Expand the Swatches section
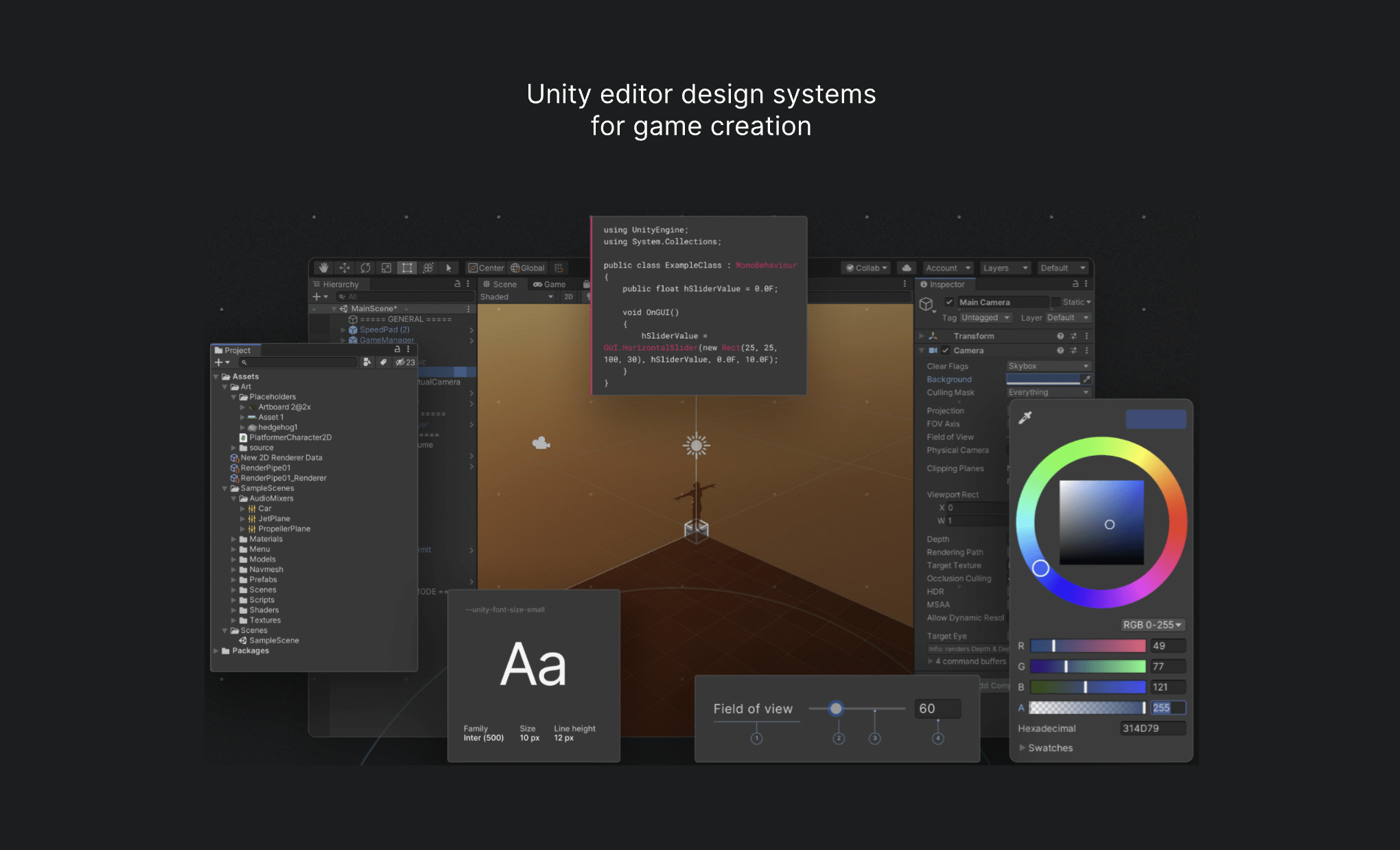Viewport: 1400px width, 850px height. pyautogui.click(x=1022, y=748)
